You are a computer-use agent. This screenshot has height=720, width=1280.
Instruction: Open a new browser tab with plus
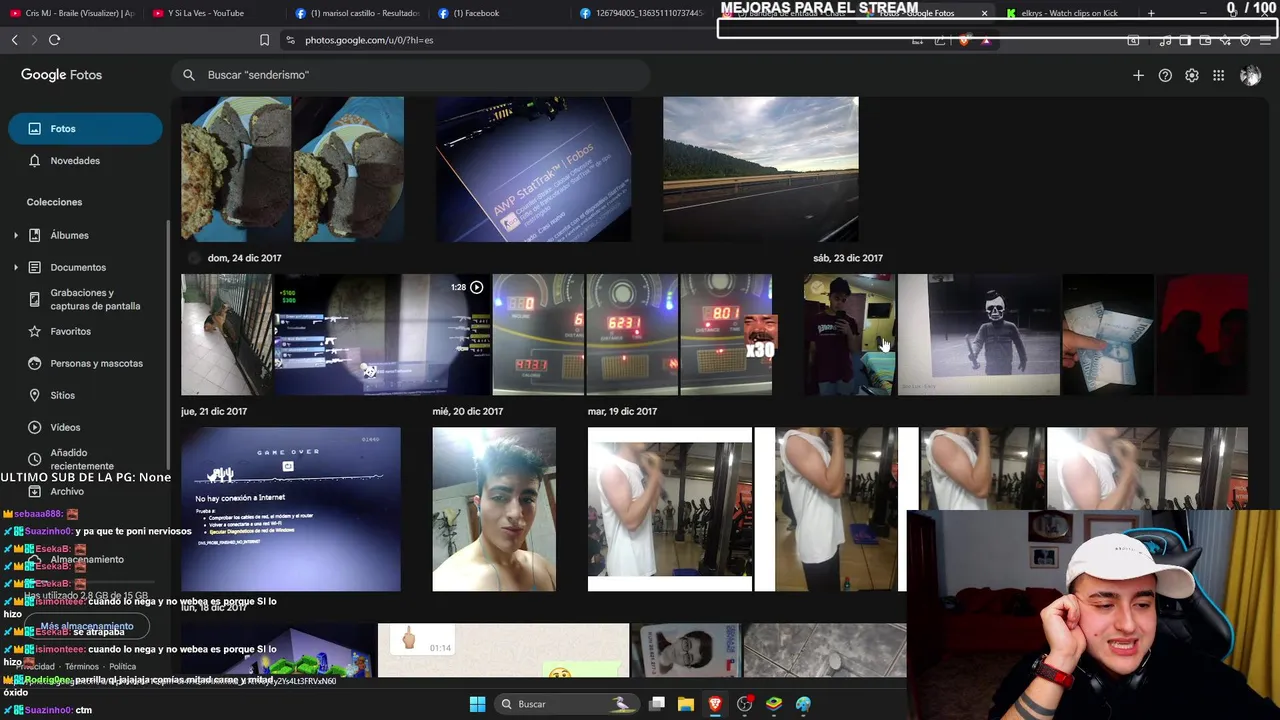coord(1151,13)
